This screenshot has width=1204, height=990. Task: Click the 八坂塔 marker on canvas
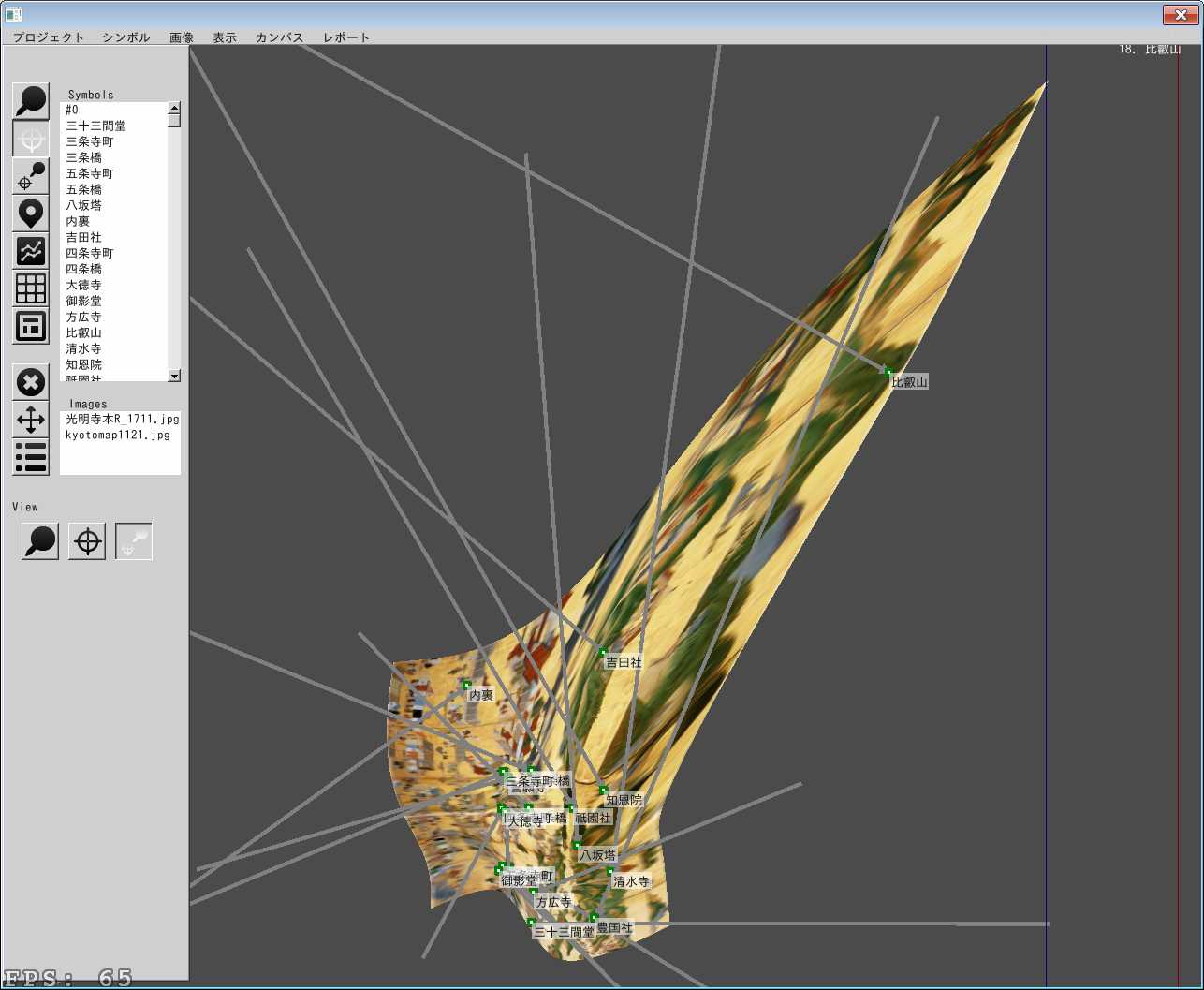coord(577,845)
